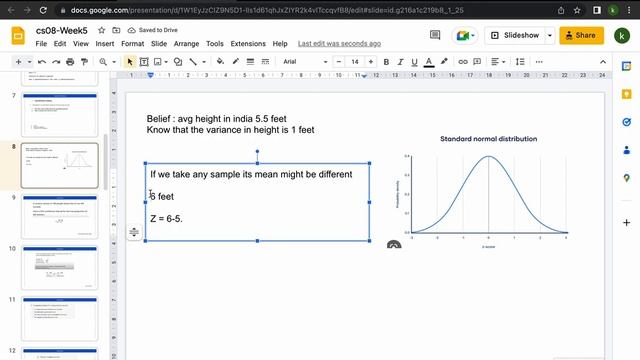Open zoom level dropdown arrow
This screenshot has width=640, height=360.
(x=114, y=62)
